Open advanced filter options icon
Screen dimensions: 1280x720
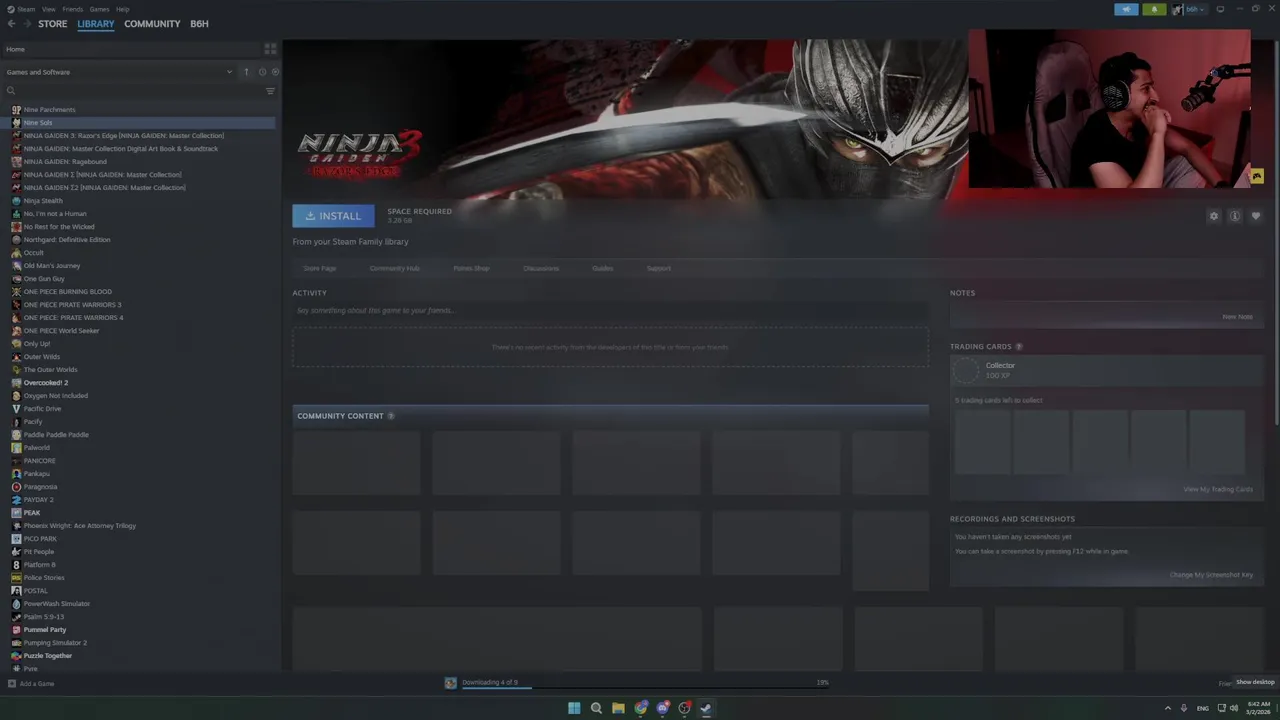270,91
